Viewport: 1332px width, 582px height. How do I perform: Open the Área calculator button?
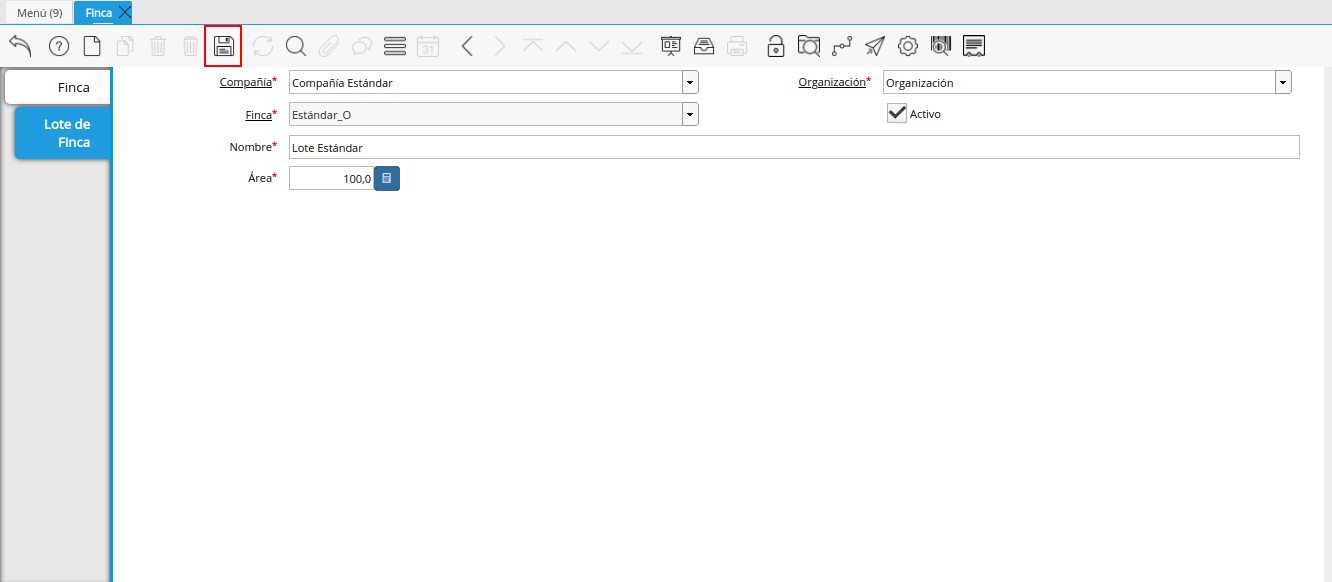tap(387, 179)
